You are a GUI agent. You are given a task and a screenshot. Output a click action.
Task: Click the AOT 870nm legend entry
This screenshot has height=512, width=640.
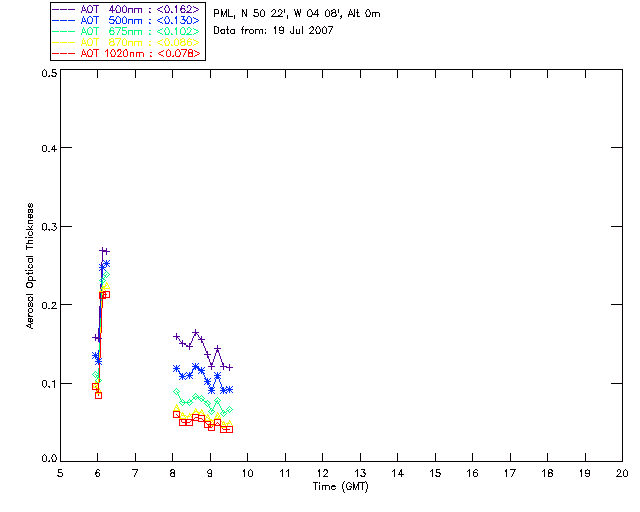126,42
